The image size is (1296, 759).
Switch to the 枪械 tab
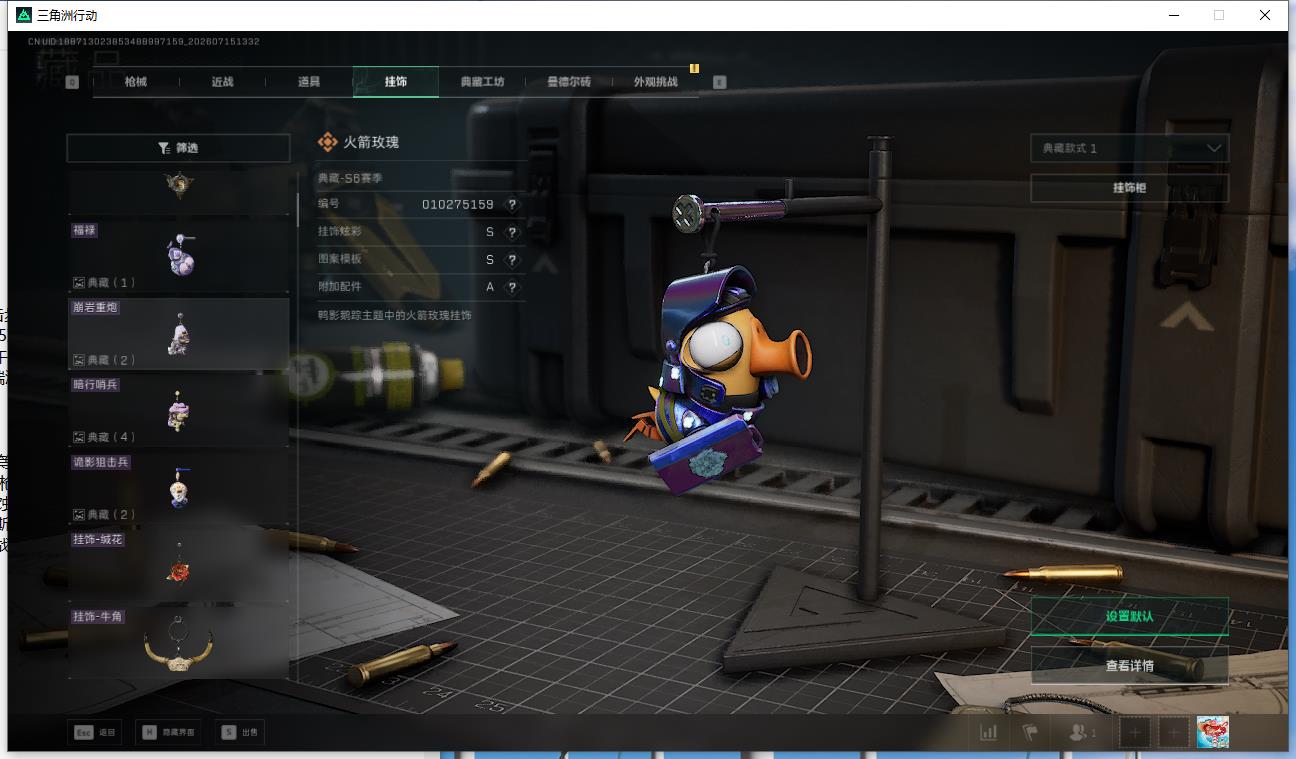point(136,82)
